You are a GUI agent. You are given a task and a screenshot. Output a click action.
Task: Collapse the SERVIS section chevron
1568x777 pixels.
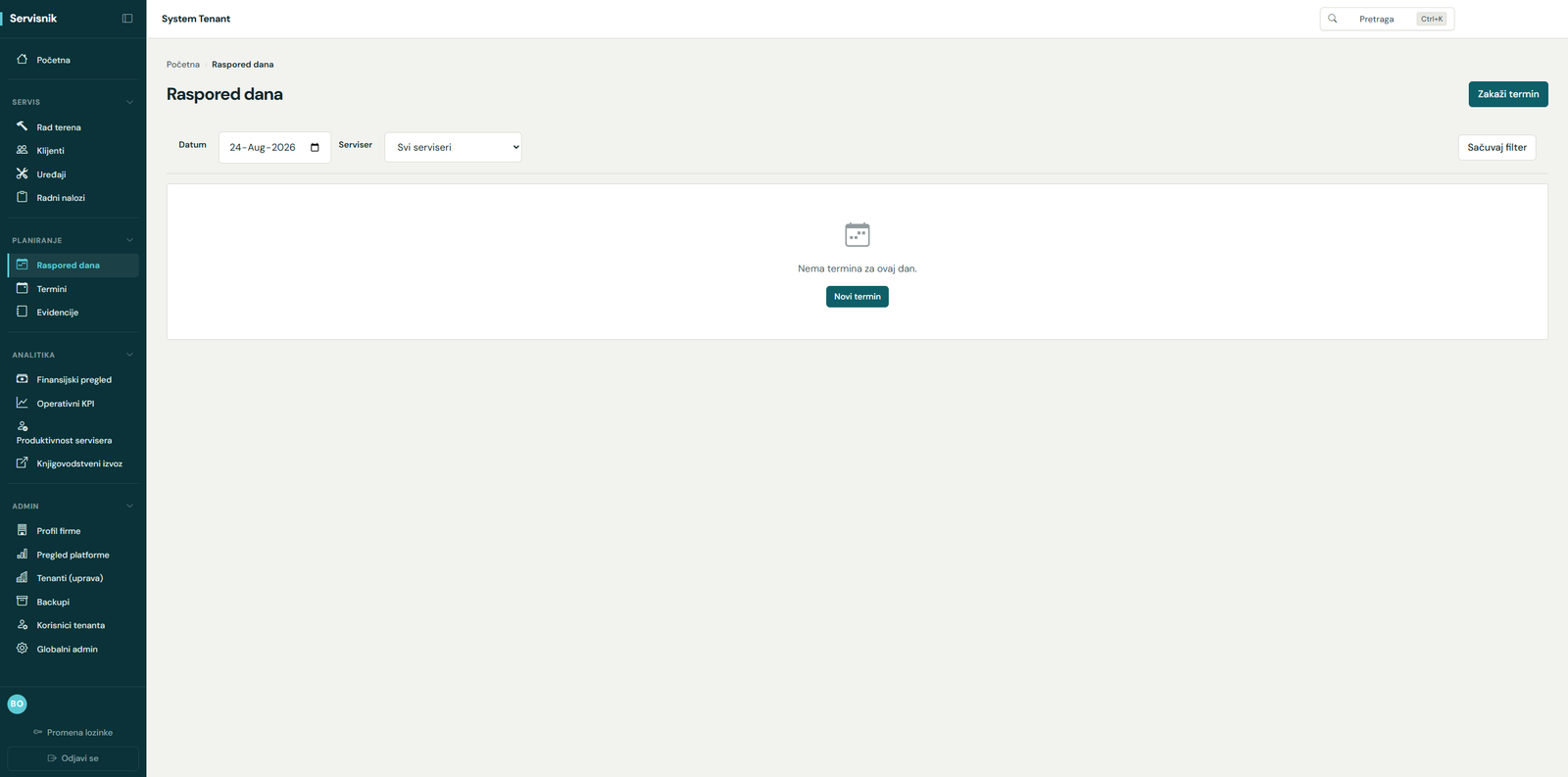coord(129,102)
